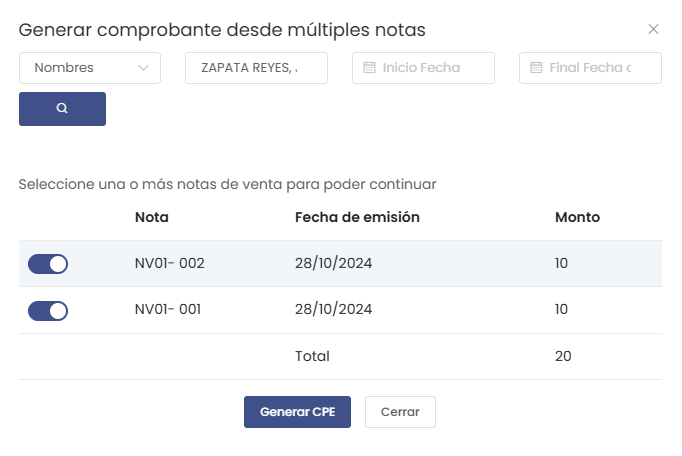Select the NV01- 001 note name
The width and height of the screenshot is (682, 456).
pos(168,310)
